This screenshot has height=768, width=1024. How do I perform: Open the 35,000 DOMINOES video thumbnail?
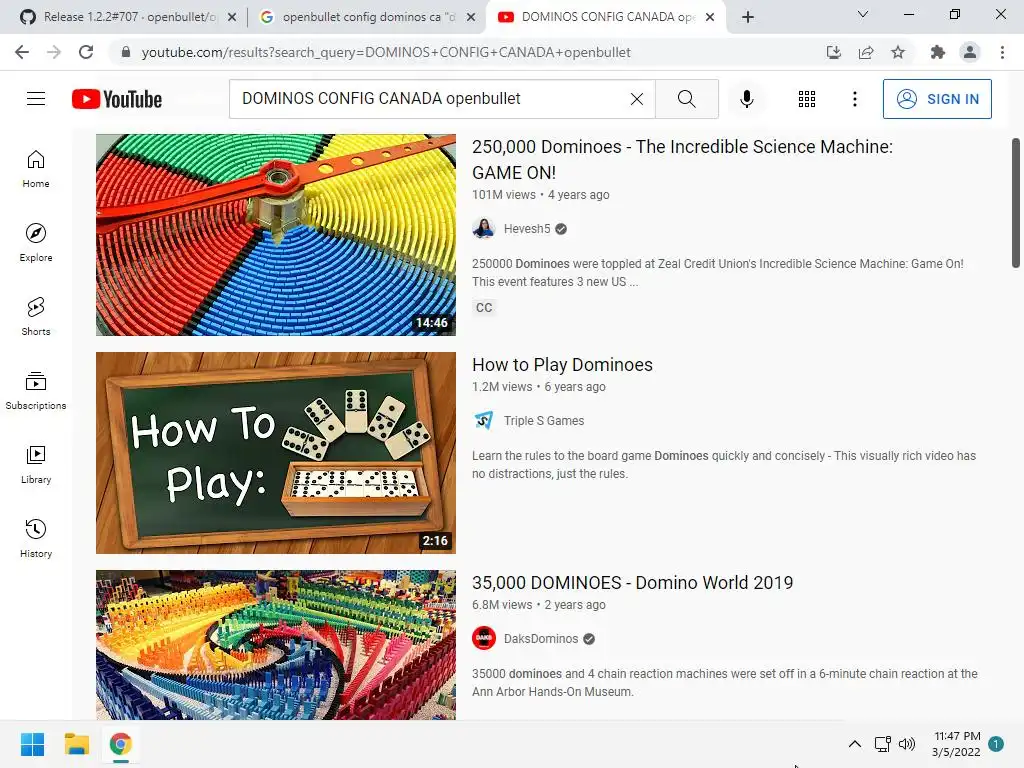[276, 645]
